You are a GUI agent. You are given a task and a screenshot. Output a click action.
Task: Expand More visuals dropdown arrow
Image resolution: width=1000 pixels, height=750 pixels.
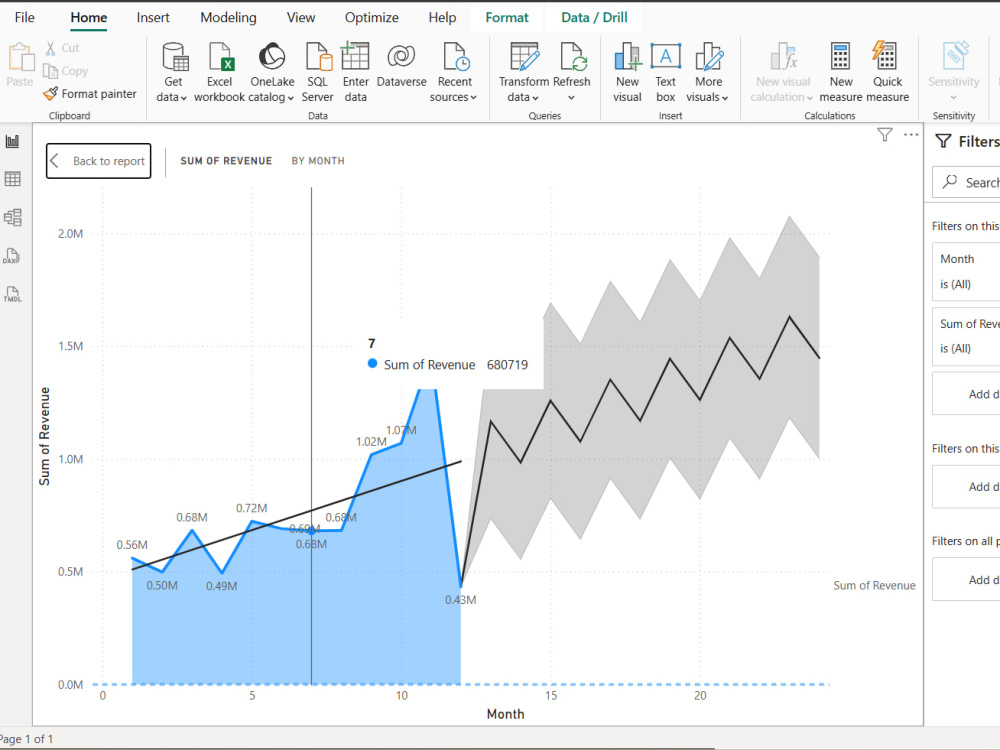click(725, 98)
